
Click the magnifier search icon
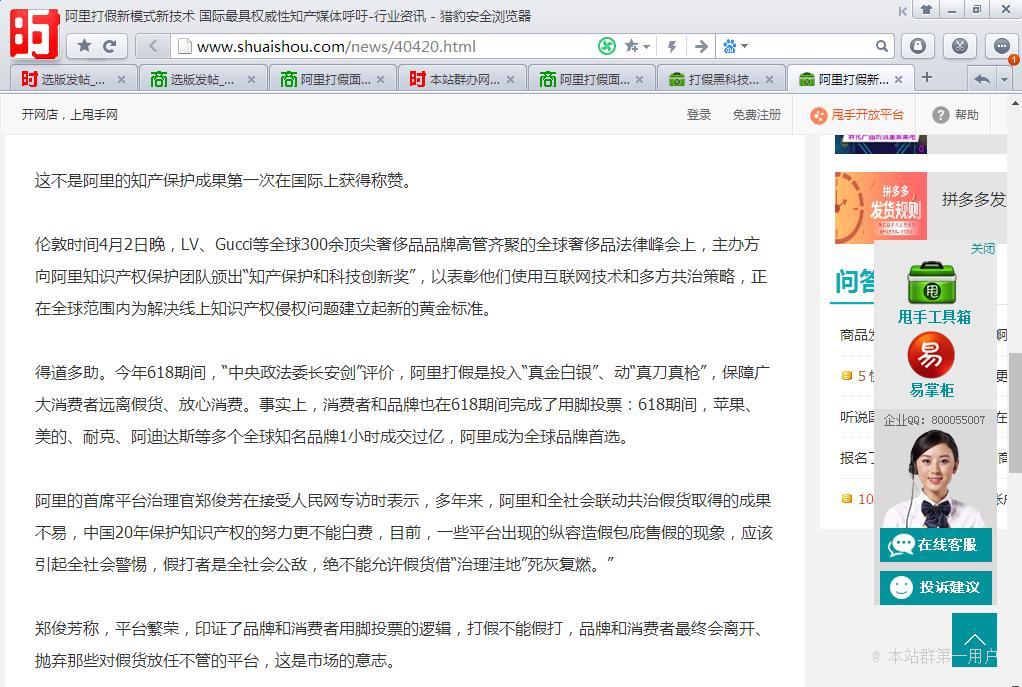(881, 46)
